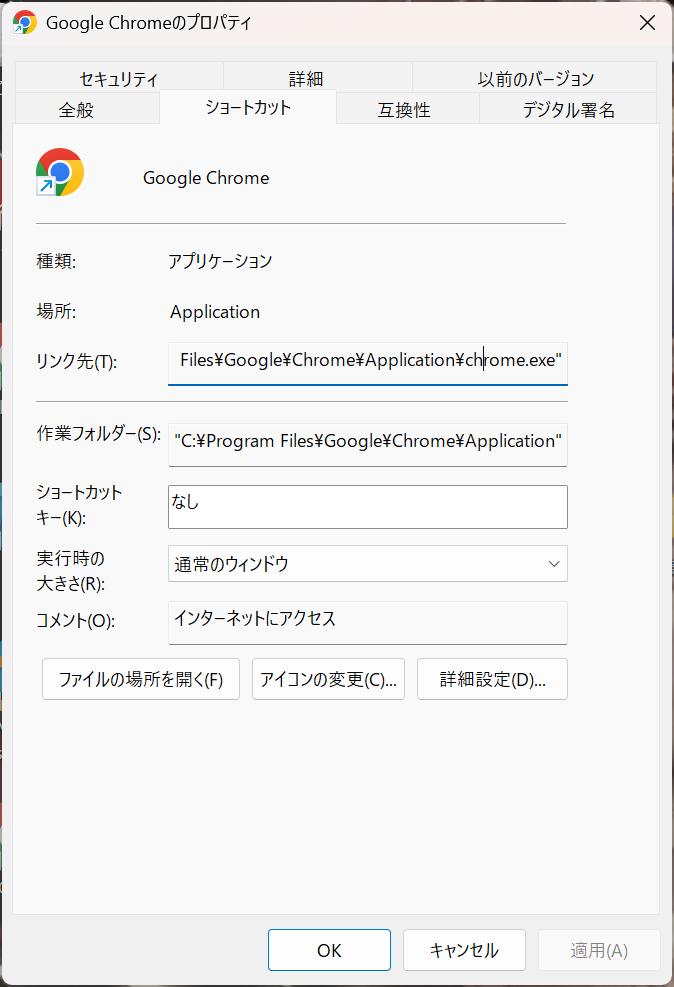Go to the デジタル署名 tab
The width and height of the screenshot is (674, 987).
[568, 110]
